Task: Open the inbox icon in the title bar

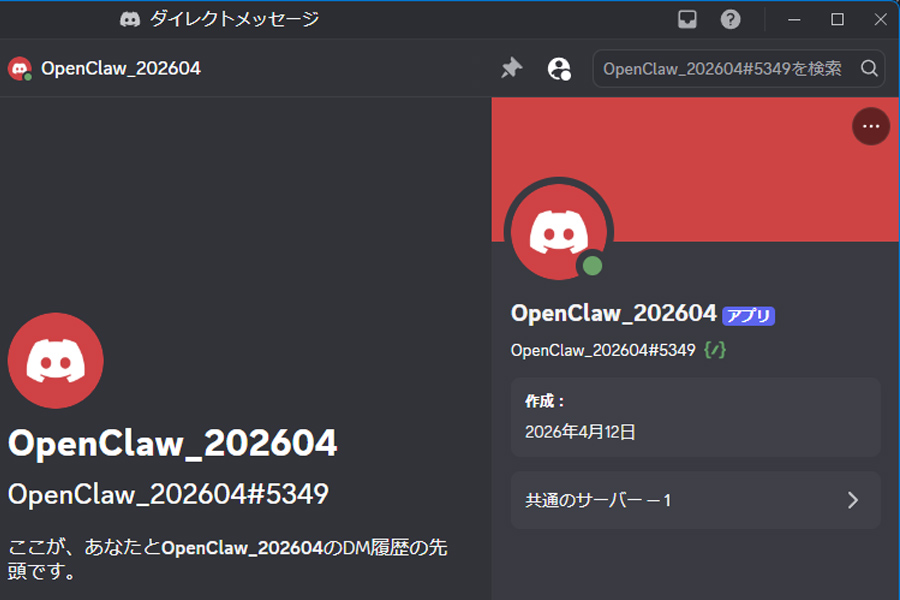Action: click(686, 18)
